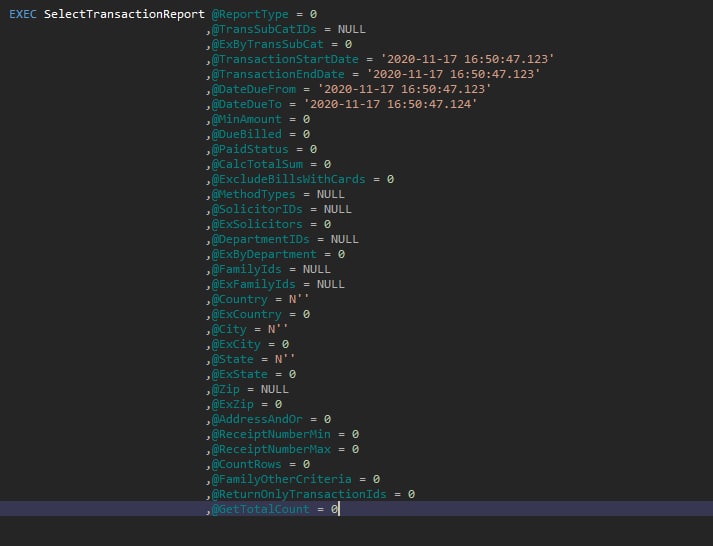
Task: Click the @DateDueTo parameter name
Action: pyautogui.click(x=246, y=104)
